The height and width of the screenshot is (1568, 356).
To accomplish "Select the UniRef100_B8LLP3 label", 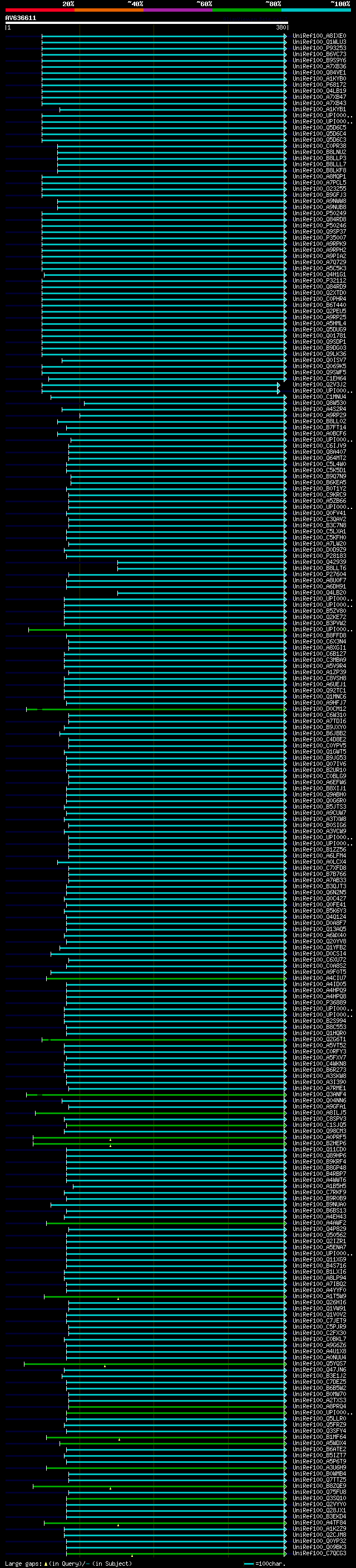I will tap(319, 159).
